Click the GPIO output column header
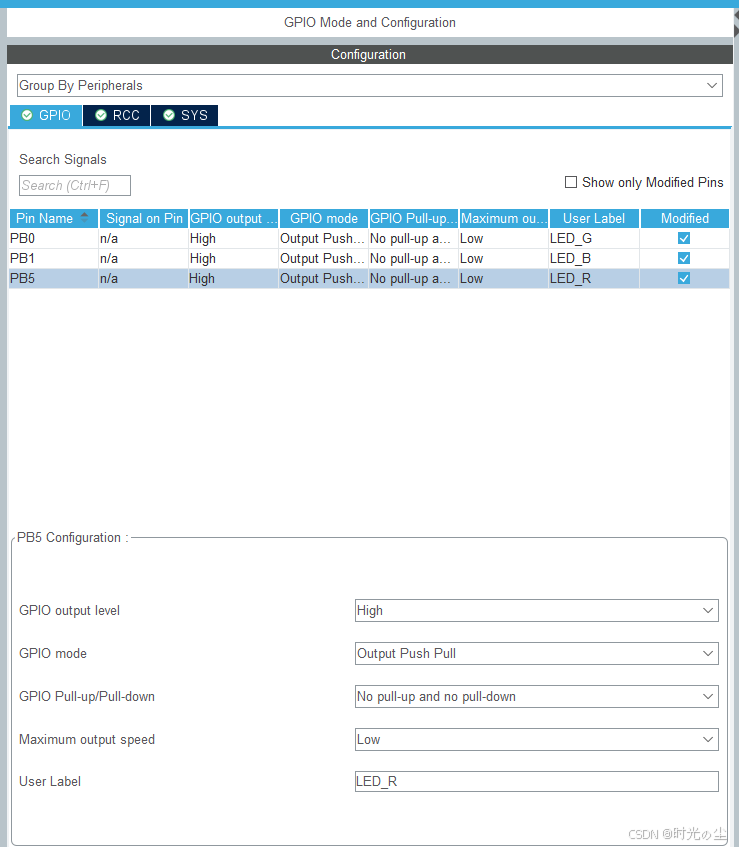The height and width of the screenshot is (847, 739). (233, 218)
